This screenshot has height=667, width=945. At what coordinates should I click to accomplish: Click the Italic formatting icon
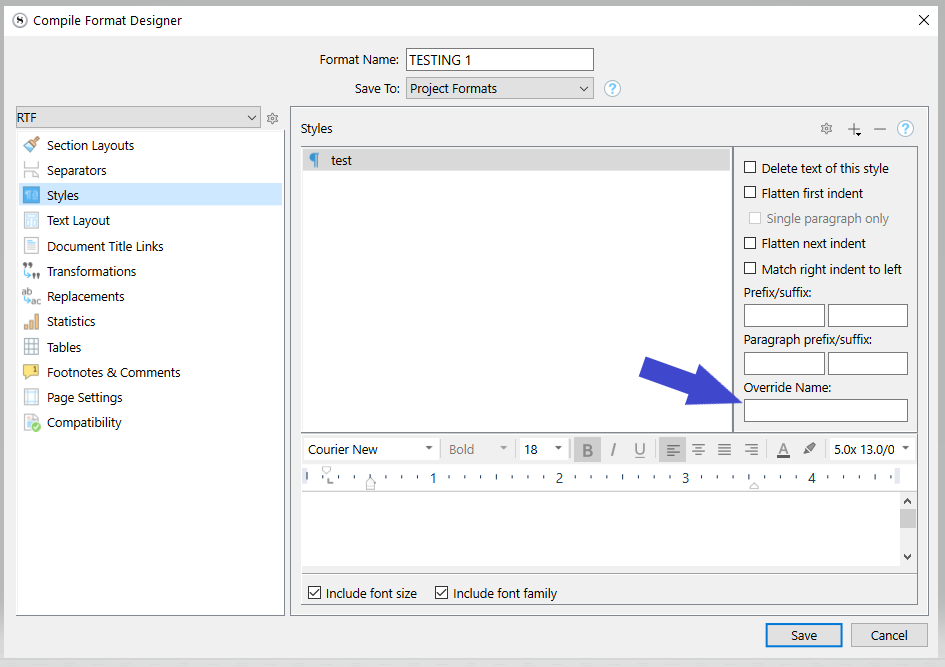click(x=613, y=450)
